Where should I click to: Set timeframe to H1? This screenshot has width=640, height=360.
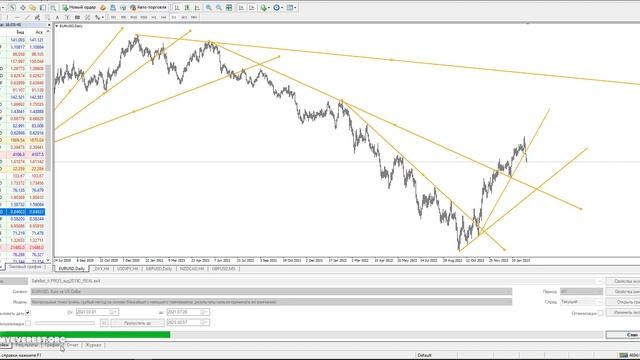(x=154, y=18)
